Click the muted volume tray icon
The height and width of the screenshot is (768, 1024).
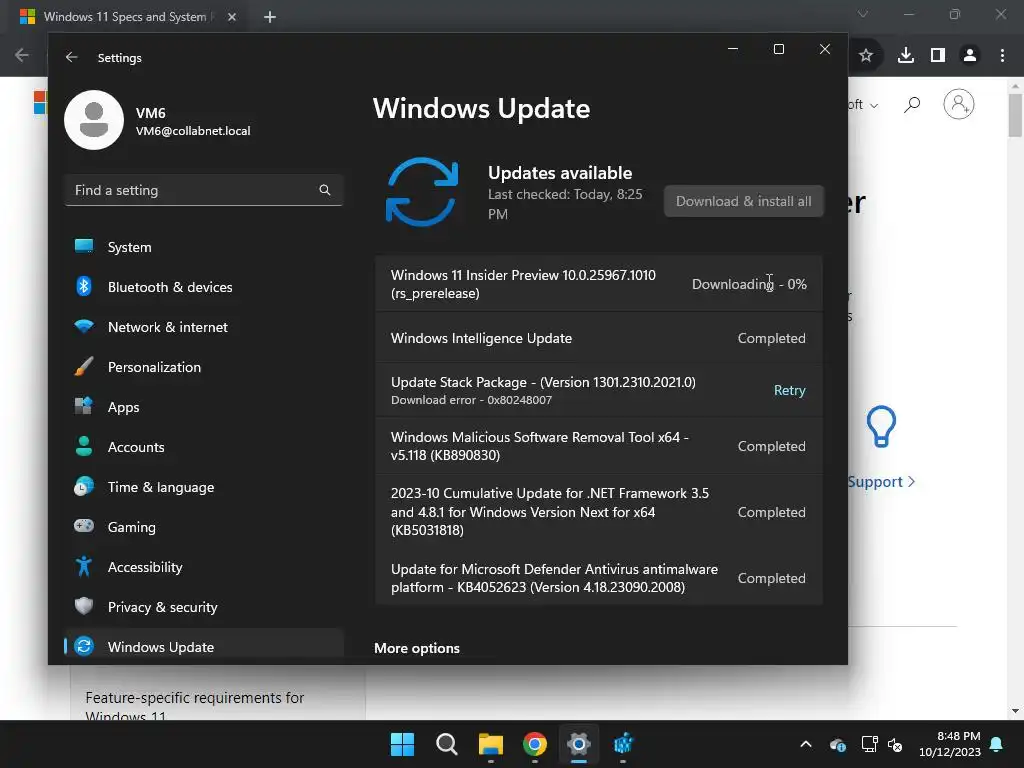click(x=895, y=744)
